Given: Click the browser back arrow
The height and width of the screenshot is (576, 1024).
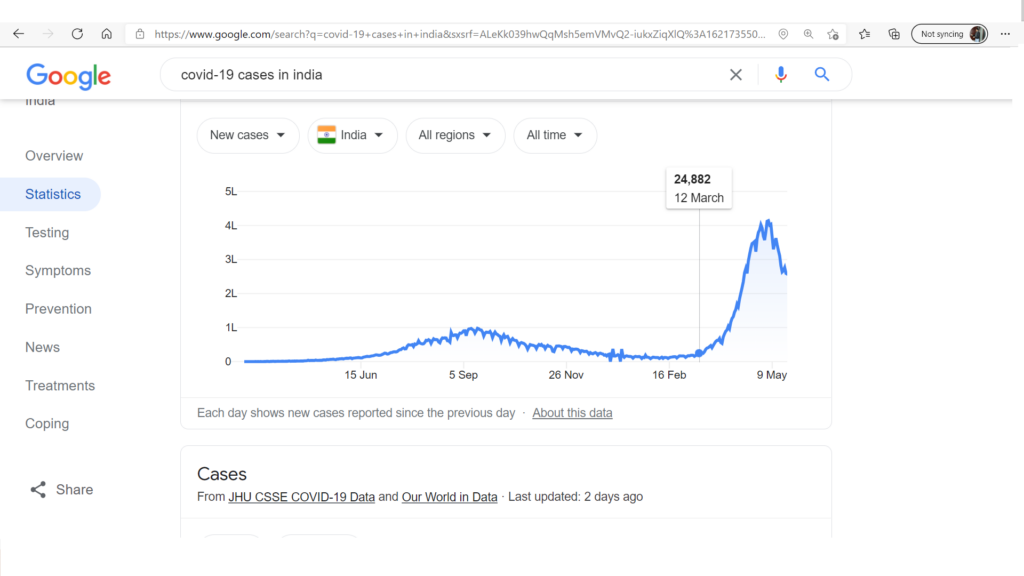Looking at the screenshot, I should (18, 34).
